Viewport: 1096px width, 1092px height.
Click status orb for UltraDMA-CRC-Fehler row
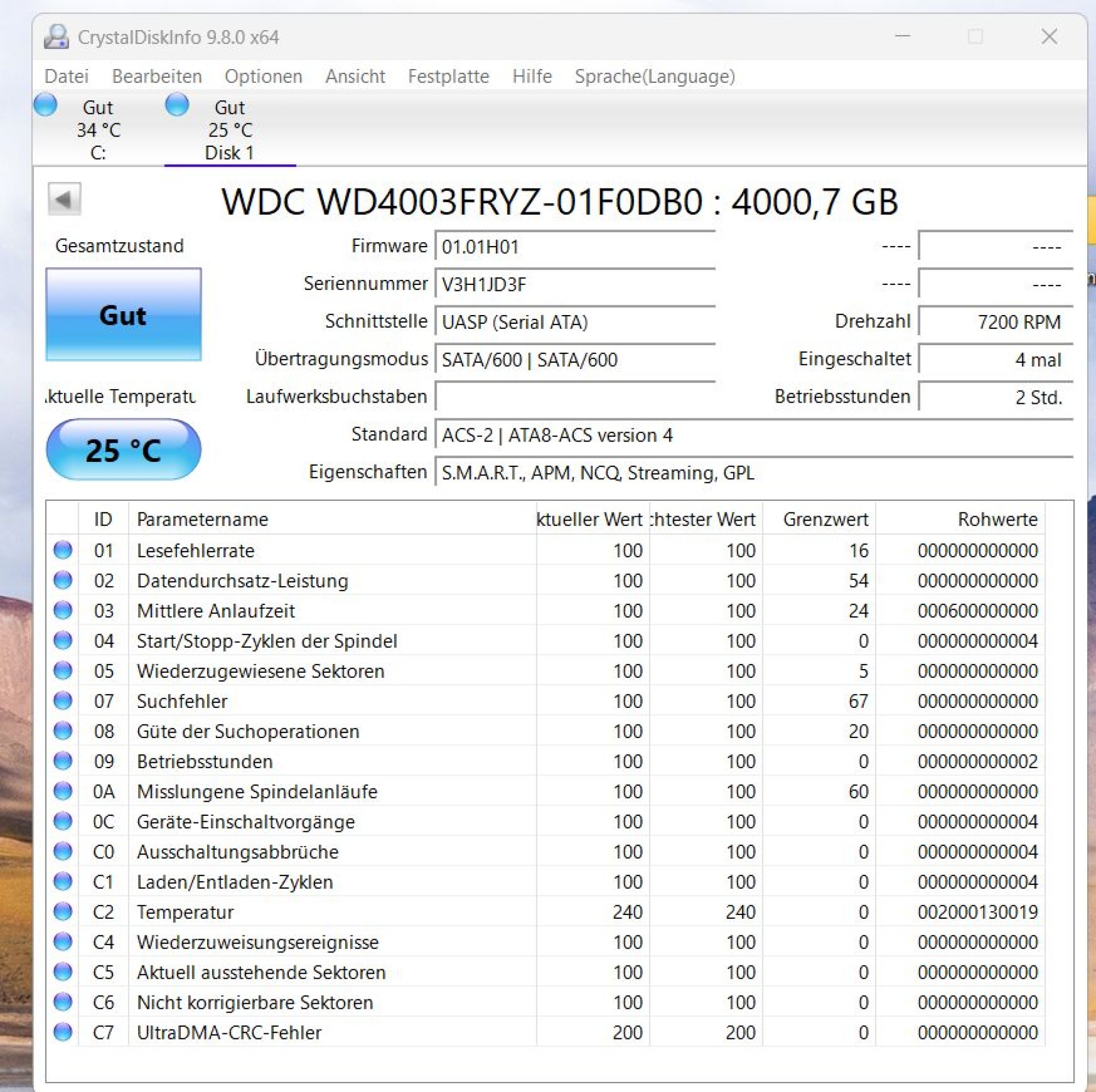click(x=62, y=1032)
